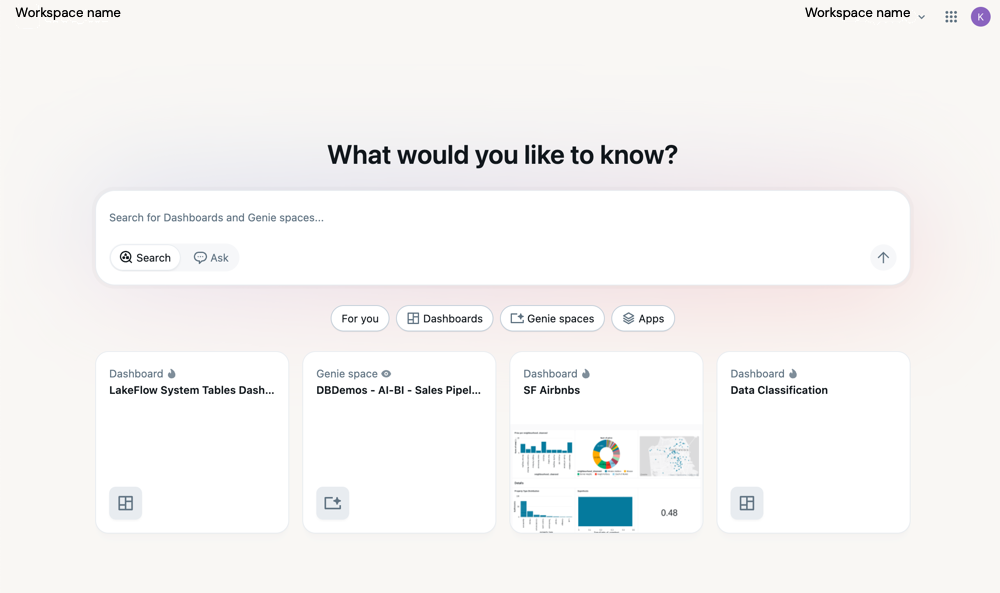Click the eye icon next to Genie space

click(386, 374)
